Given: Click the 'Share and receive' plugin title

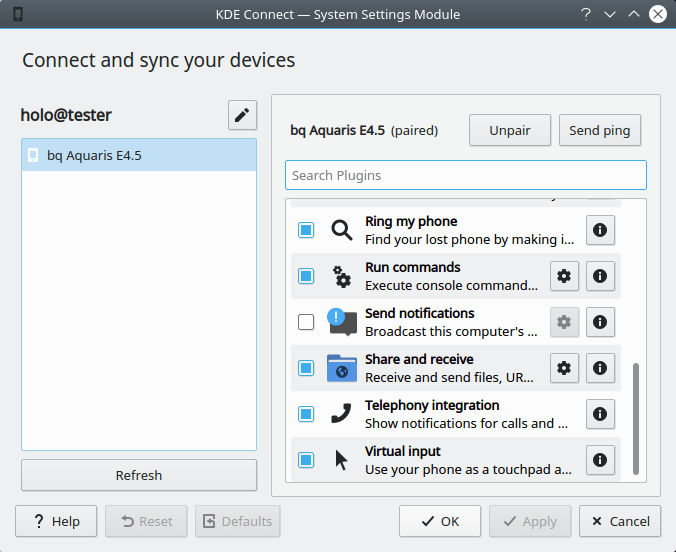Looking at the screenshot, I should tap(419, 359).
